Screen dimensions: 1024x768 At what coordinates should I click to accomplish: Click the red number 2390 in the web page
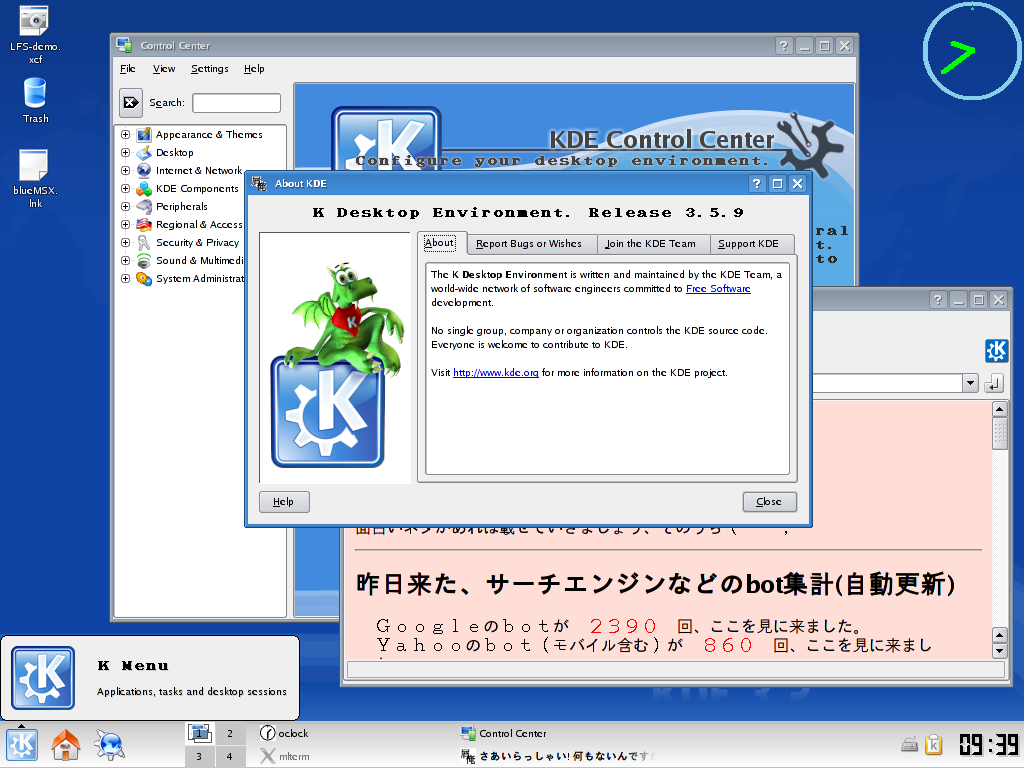pos(623,626)
